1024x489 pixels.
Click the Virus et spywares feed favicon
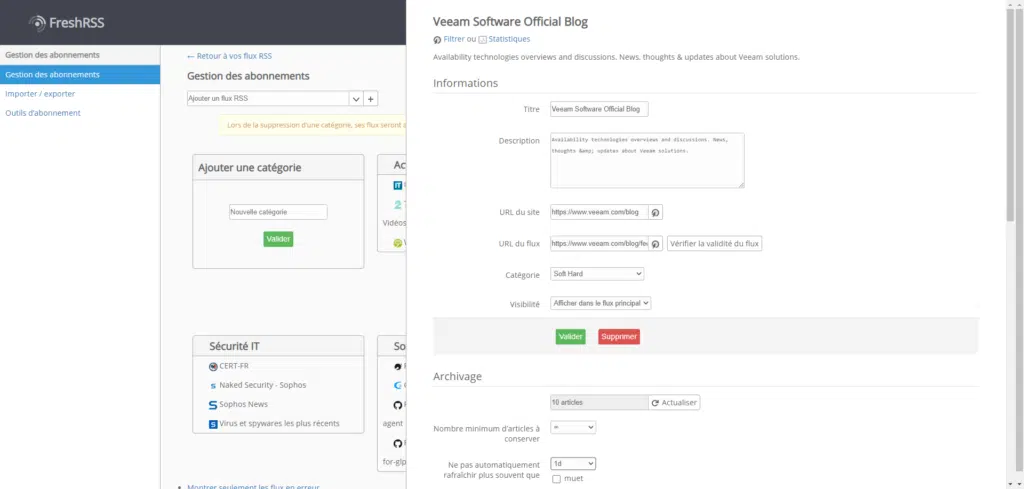(213, 424)
